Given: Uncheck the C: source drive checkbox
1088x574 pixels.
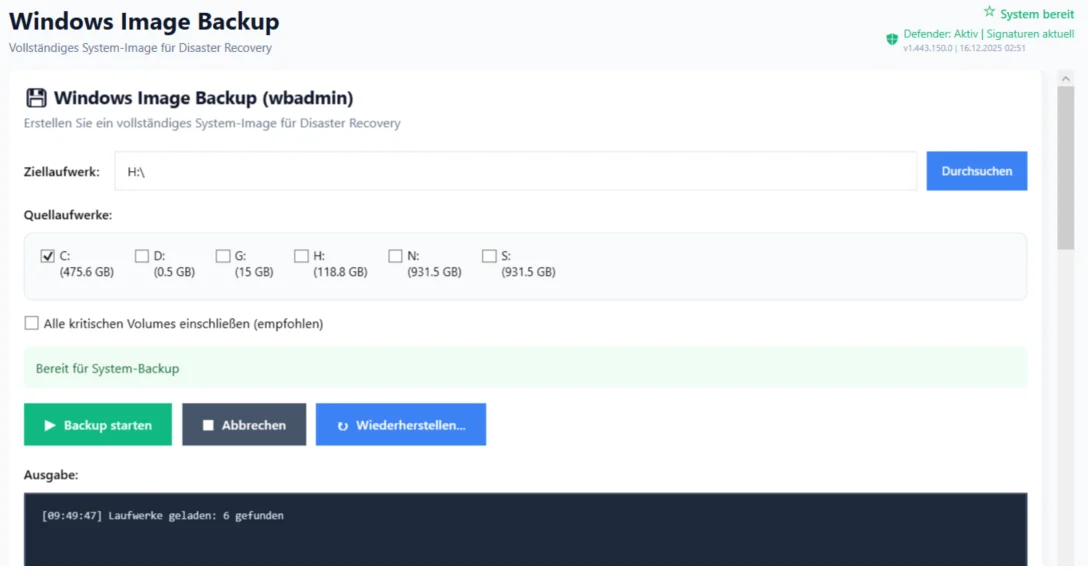Looking at the screenshot, I should (x=47, y=256).
